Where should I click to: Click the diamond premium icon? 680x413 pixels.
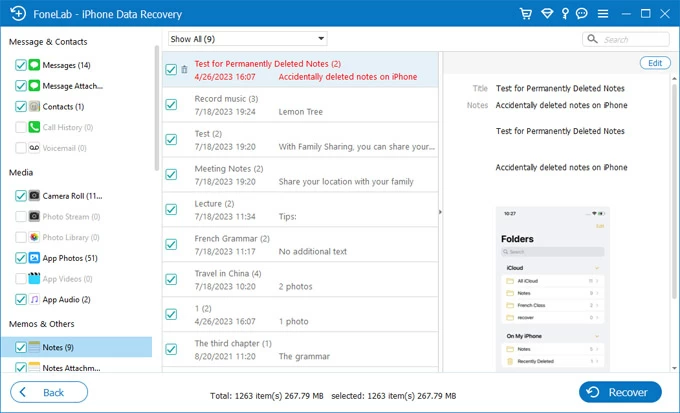click(547, 14)
